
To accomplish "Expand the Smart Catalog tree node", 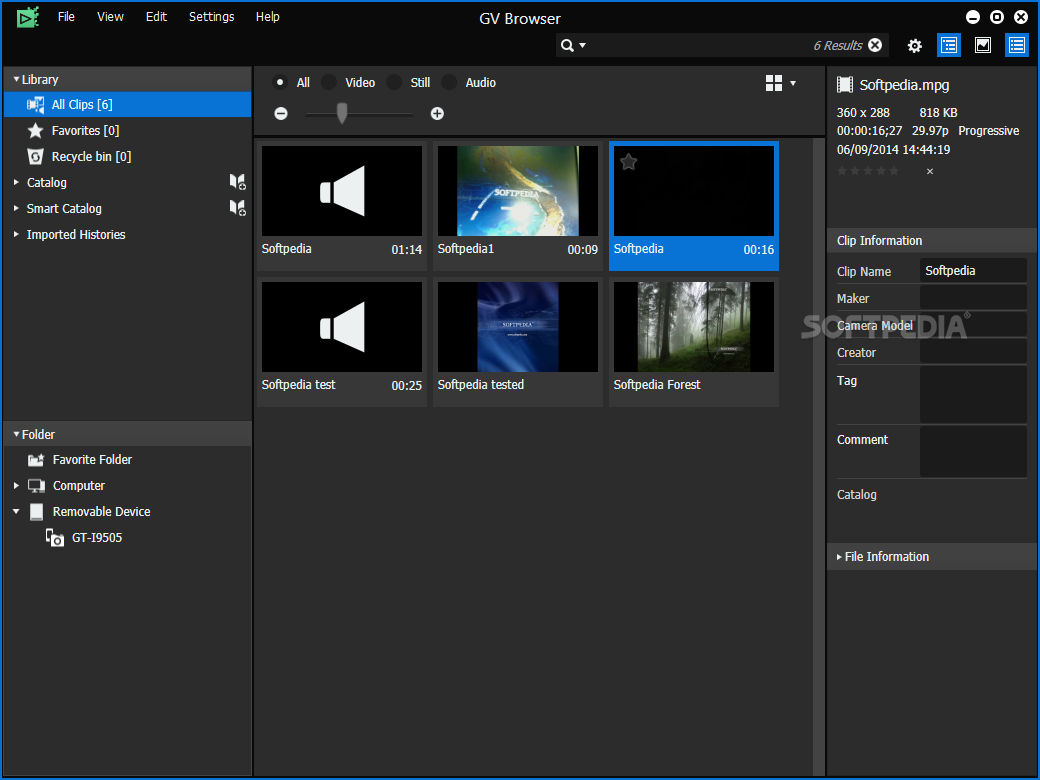I will pos(17,208).
